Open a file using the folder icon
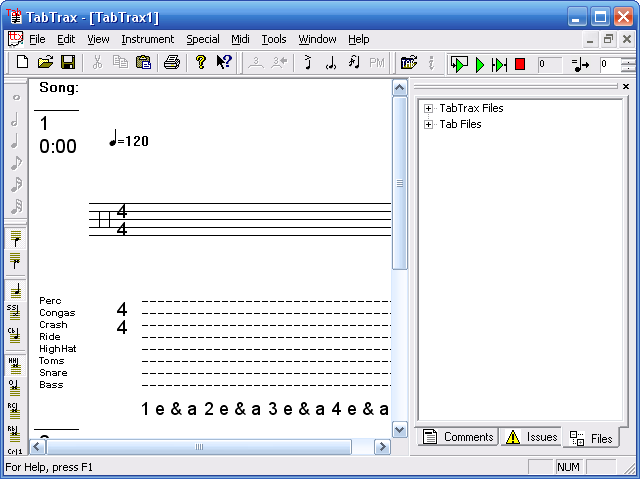 [x=45, y=62]
